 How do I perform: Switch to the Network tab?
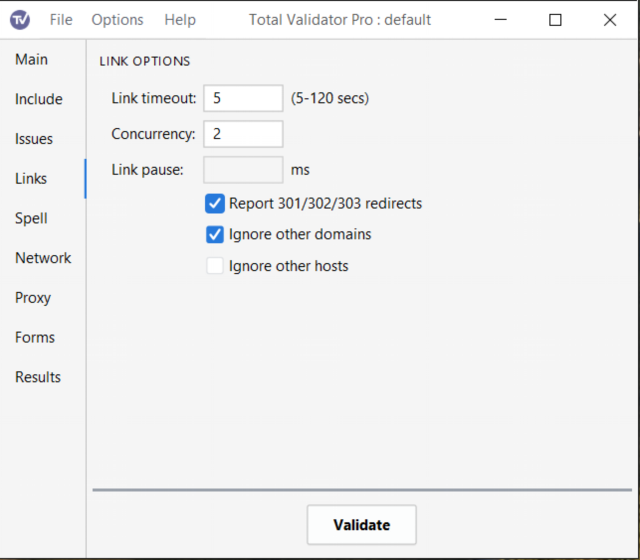(x=43, y=258)
